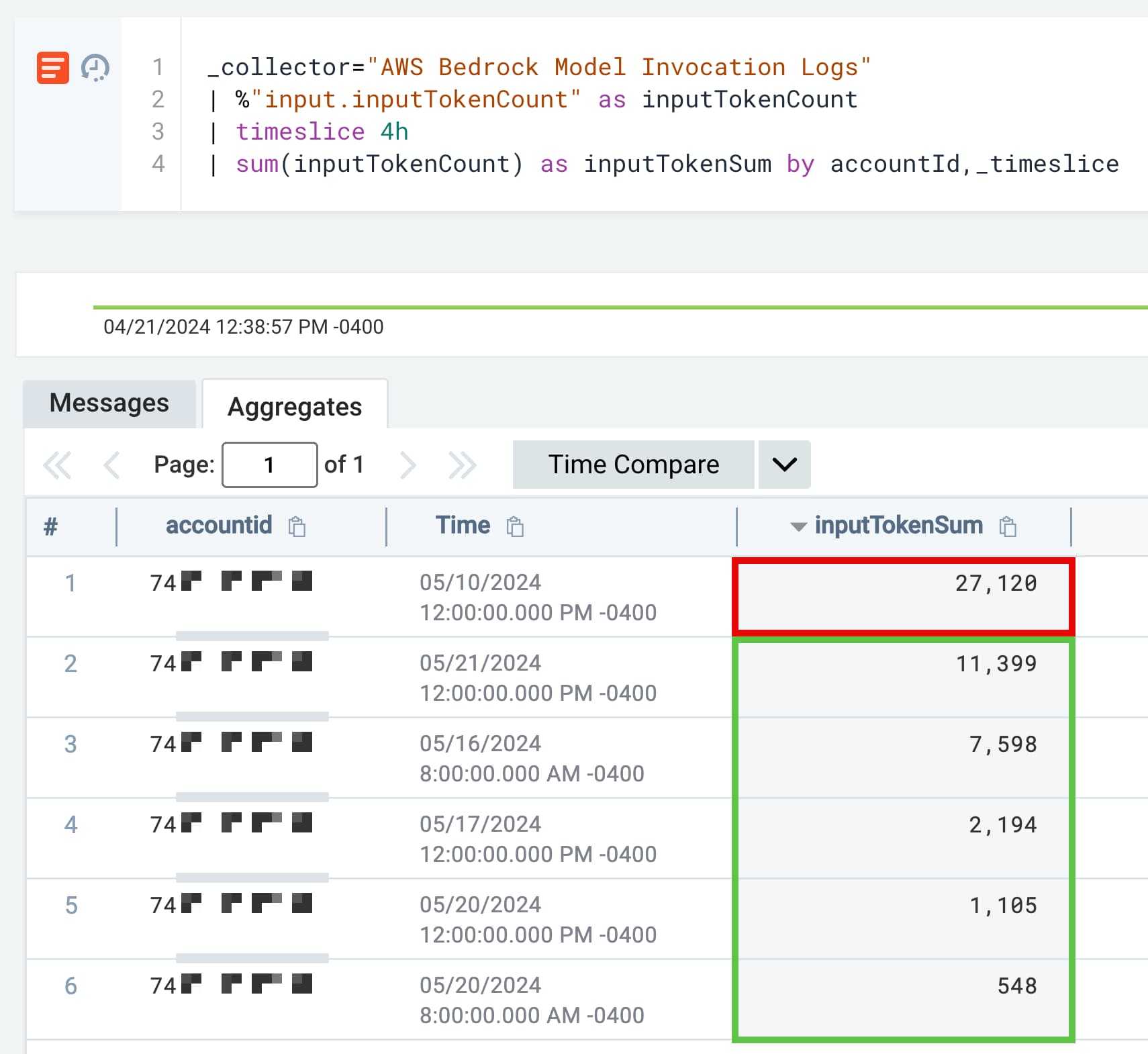
Task: Copy the inputTokenSum column using its clipboard icon
Action: (x=1008, y=526)
